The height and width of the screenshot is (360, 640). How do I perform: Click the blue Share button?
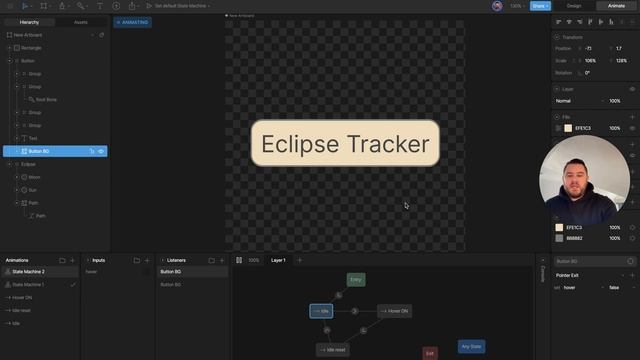[540, 6]
